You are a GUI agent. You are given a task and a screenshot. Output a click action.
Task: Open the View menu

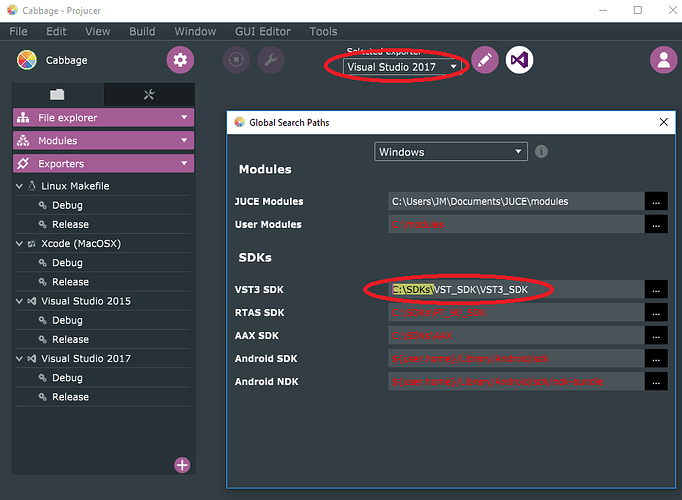[97, 31]
